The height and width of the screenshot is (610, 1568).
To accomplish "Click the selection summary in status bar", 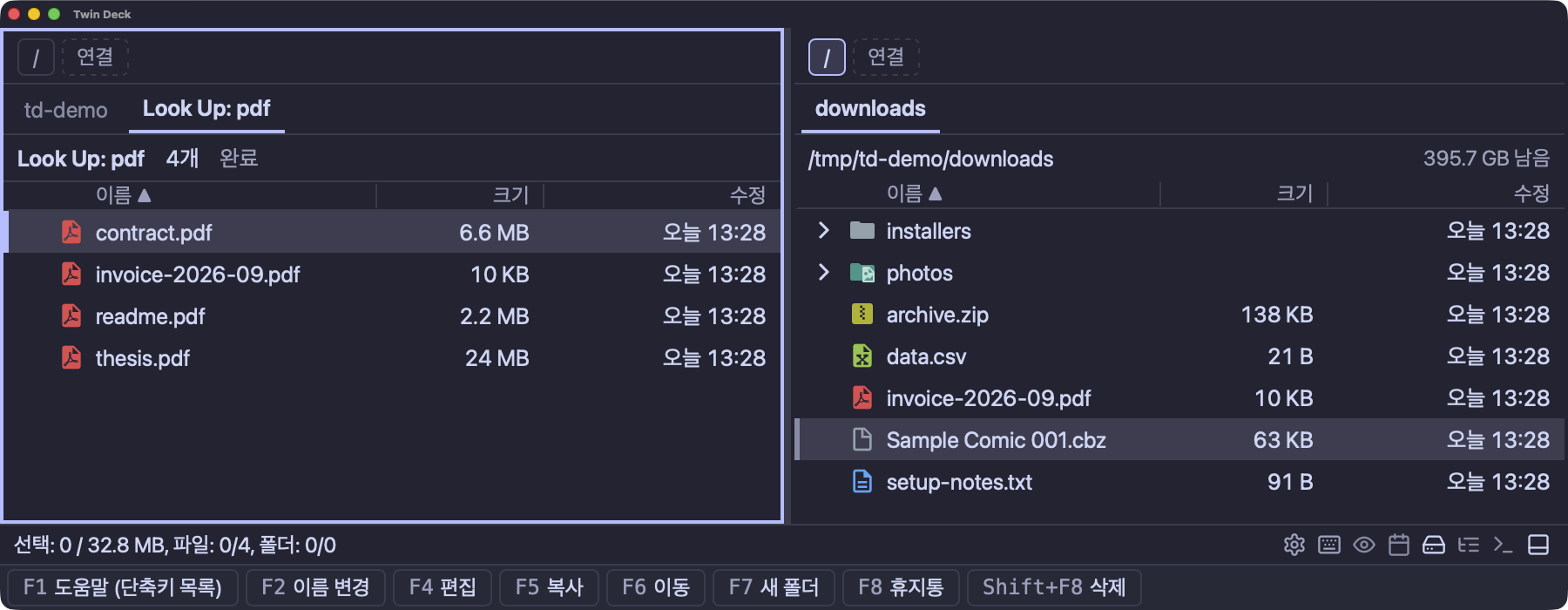I will click(x=175, y=546).
